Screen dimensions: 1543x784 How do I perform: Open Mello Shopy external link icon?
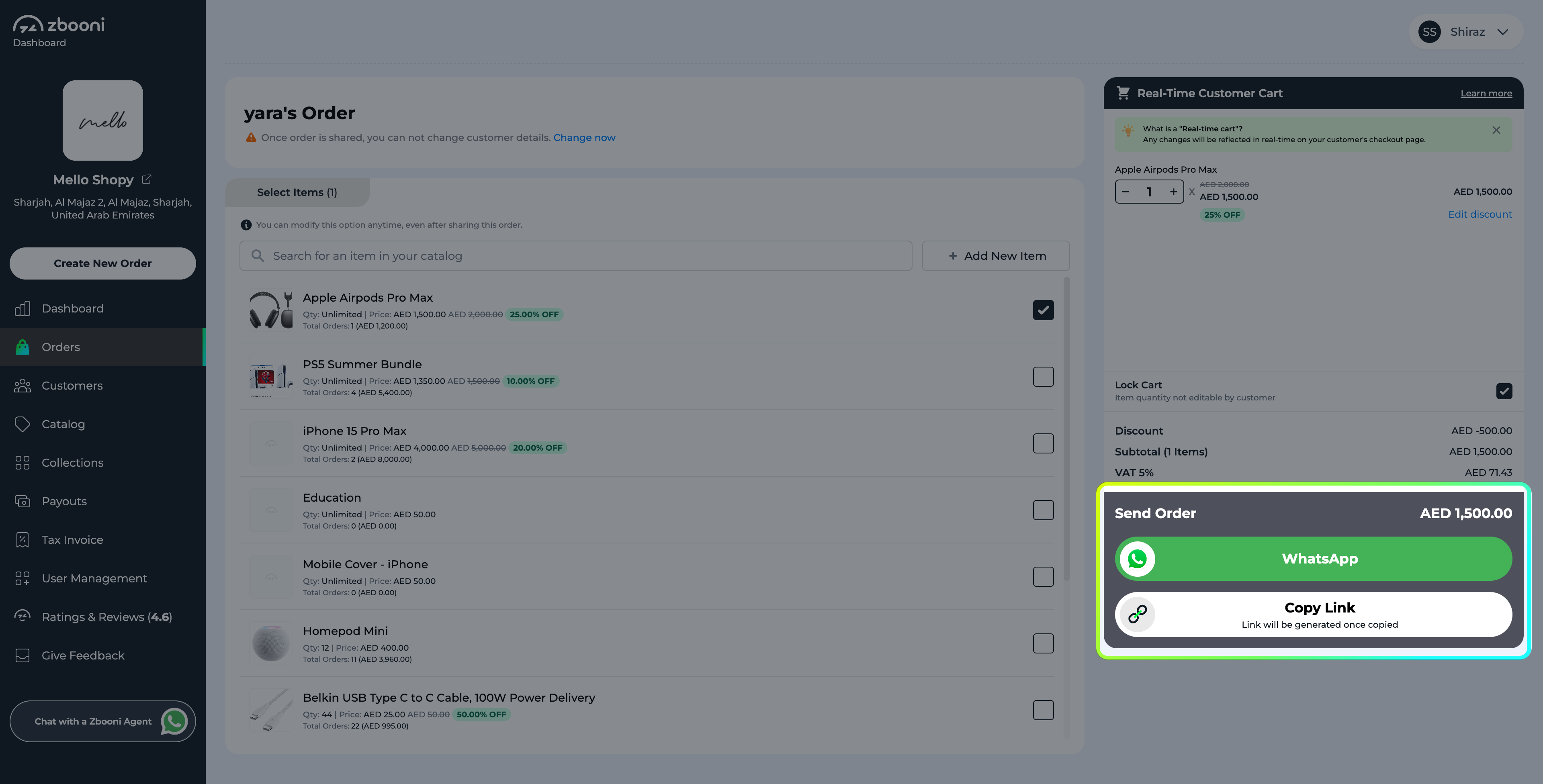tap(147, 179)
